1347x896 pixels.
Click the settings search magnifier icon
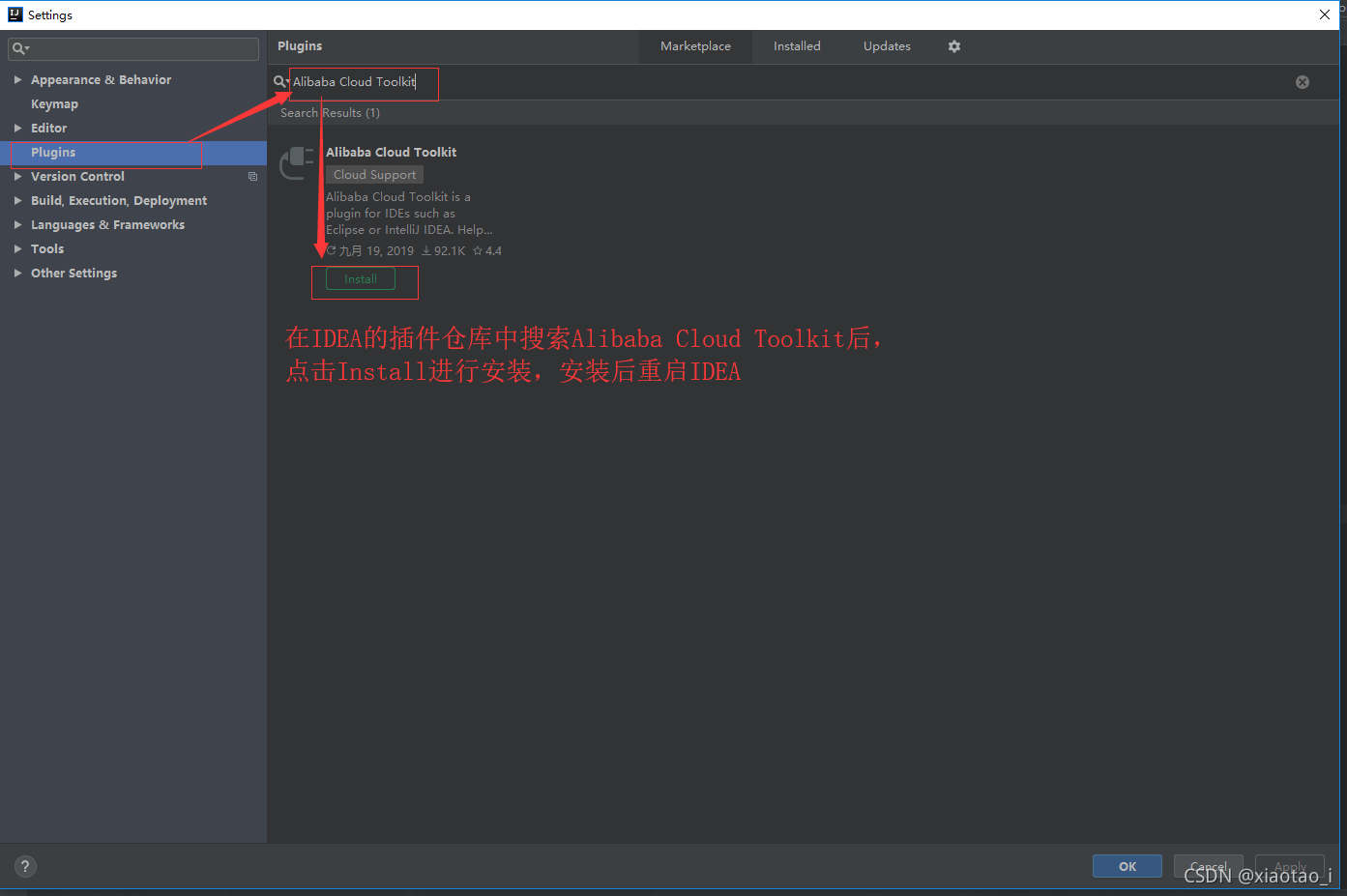[x=20, y=48]
